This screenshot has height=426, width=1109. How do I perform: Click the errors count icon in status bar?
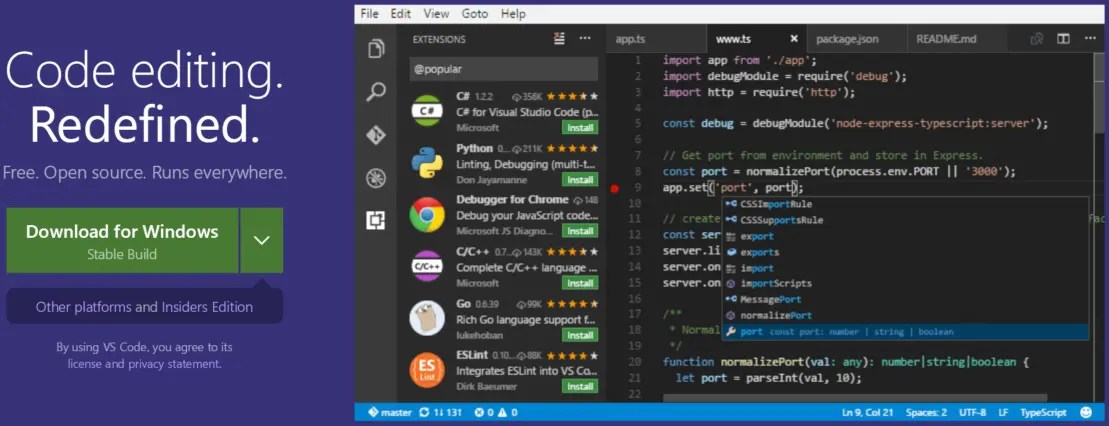(x=480, y=413)
